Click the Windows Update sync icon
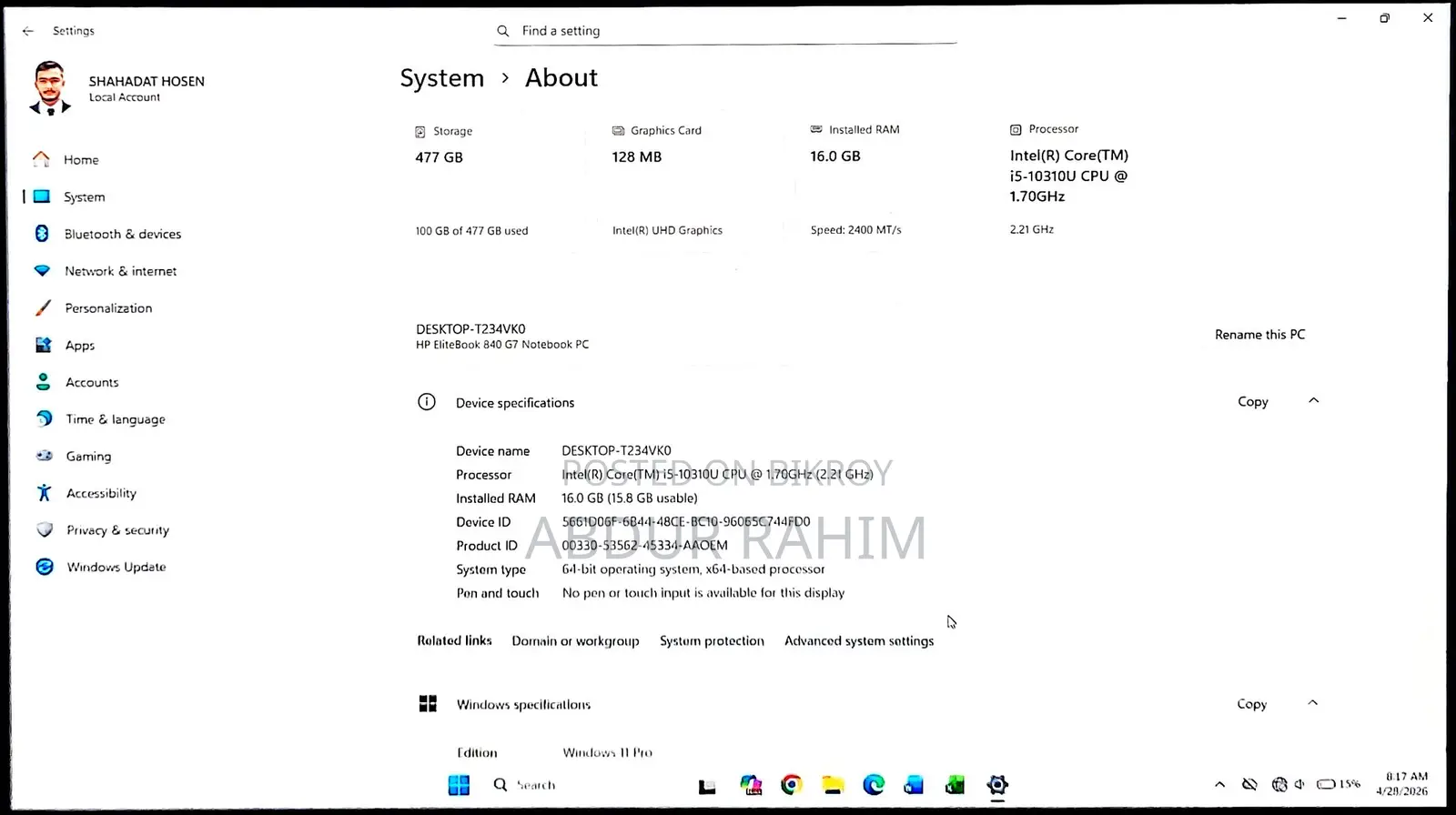This screenshot has width=1456, height=815. point(45,567)
